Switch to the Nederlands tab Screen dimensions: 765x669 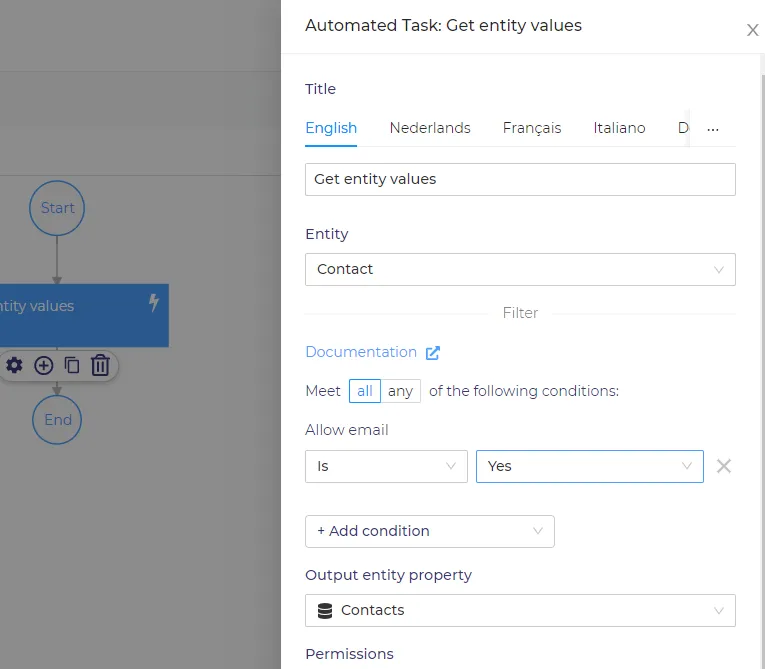(x=430, y=128)
